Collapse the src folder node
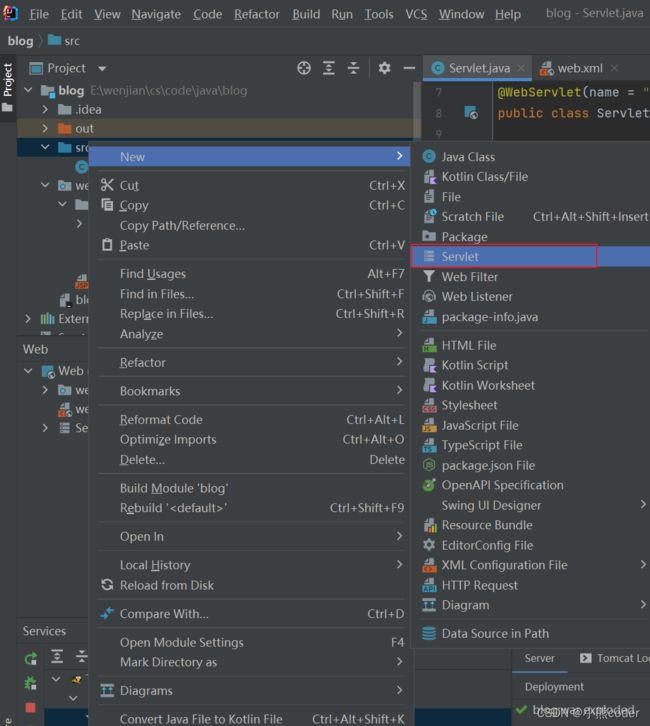The image size is (650, 726). click(x=45, y=147)
